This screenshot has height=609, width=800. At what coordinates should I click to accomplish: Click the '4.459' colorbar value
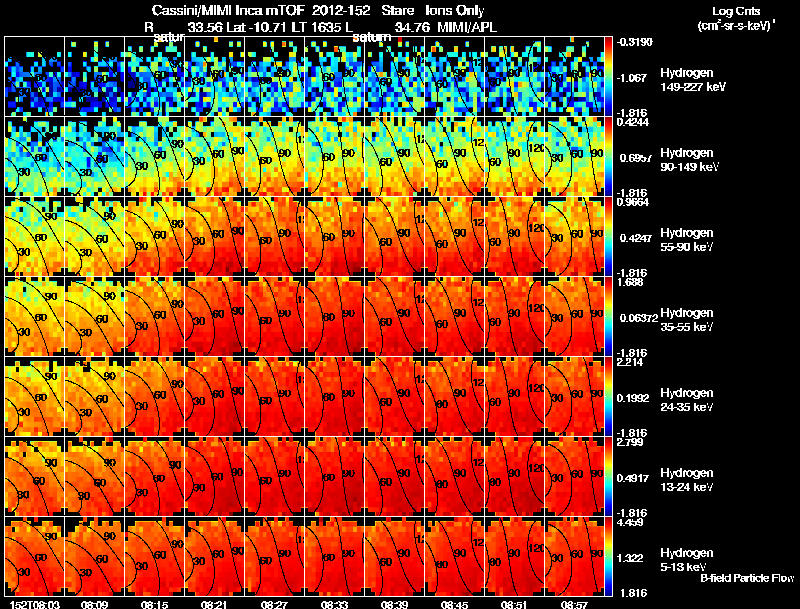630,522
